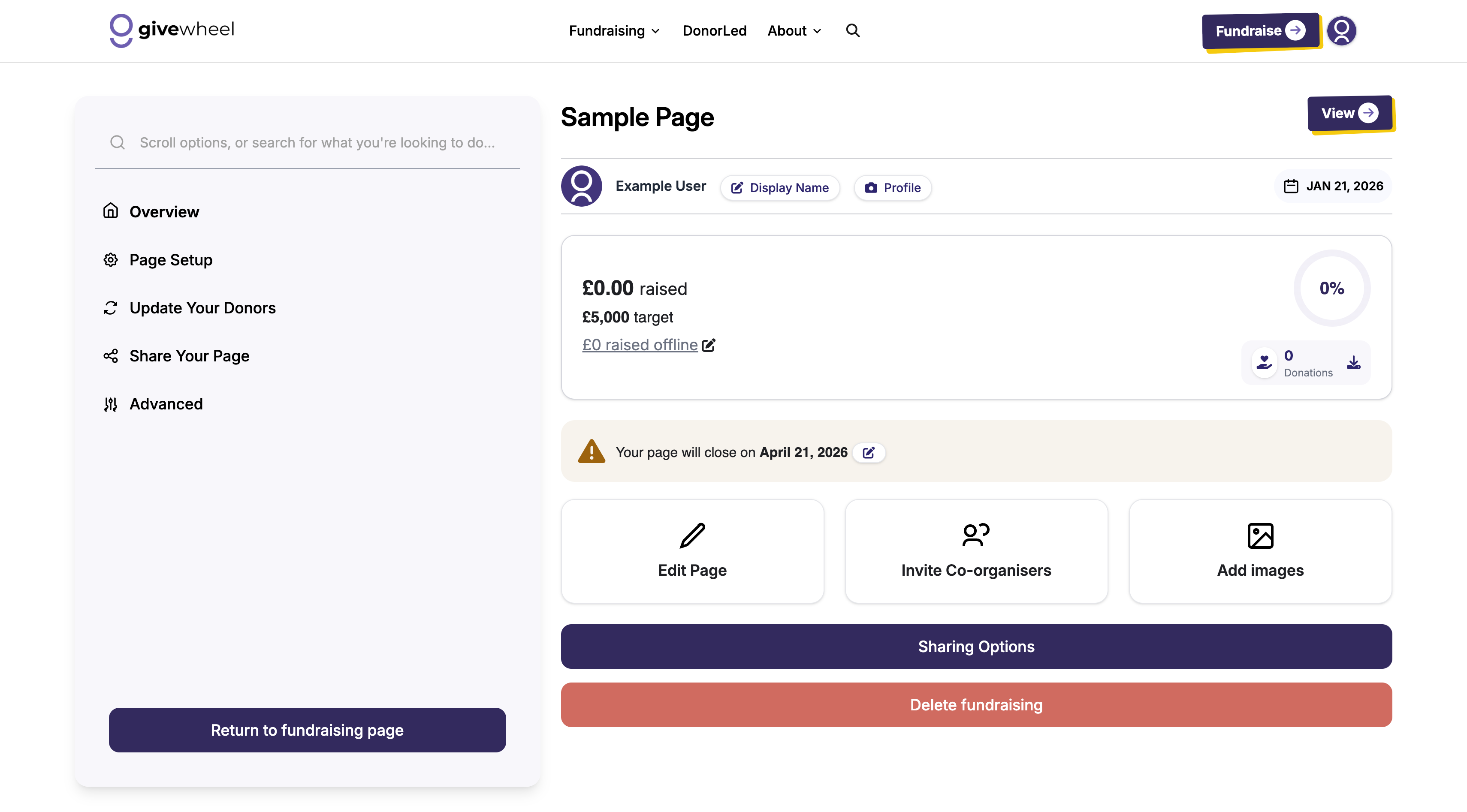Screen dimensions: 1467x812
Task: Open the user account avatar icon
Action: point(1341,31)
